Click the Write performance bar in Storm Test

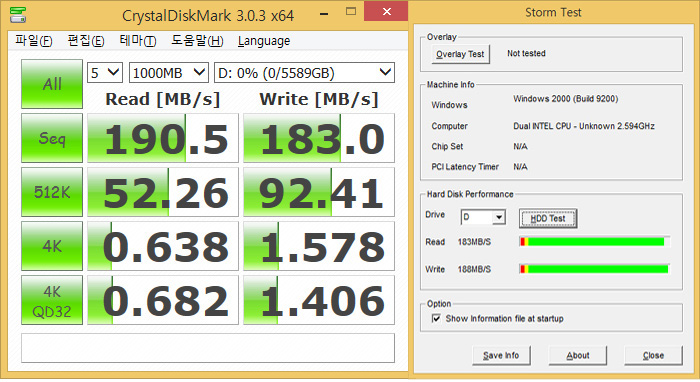[x=594, y=269]
